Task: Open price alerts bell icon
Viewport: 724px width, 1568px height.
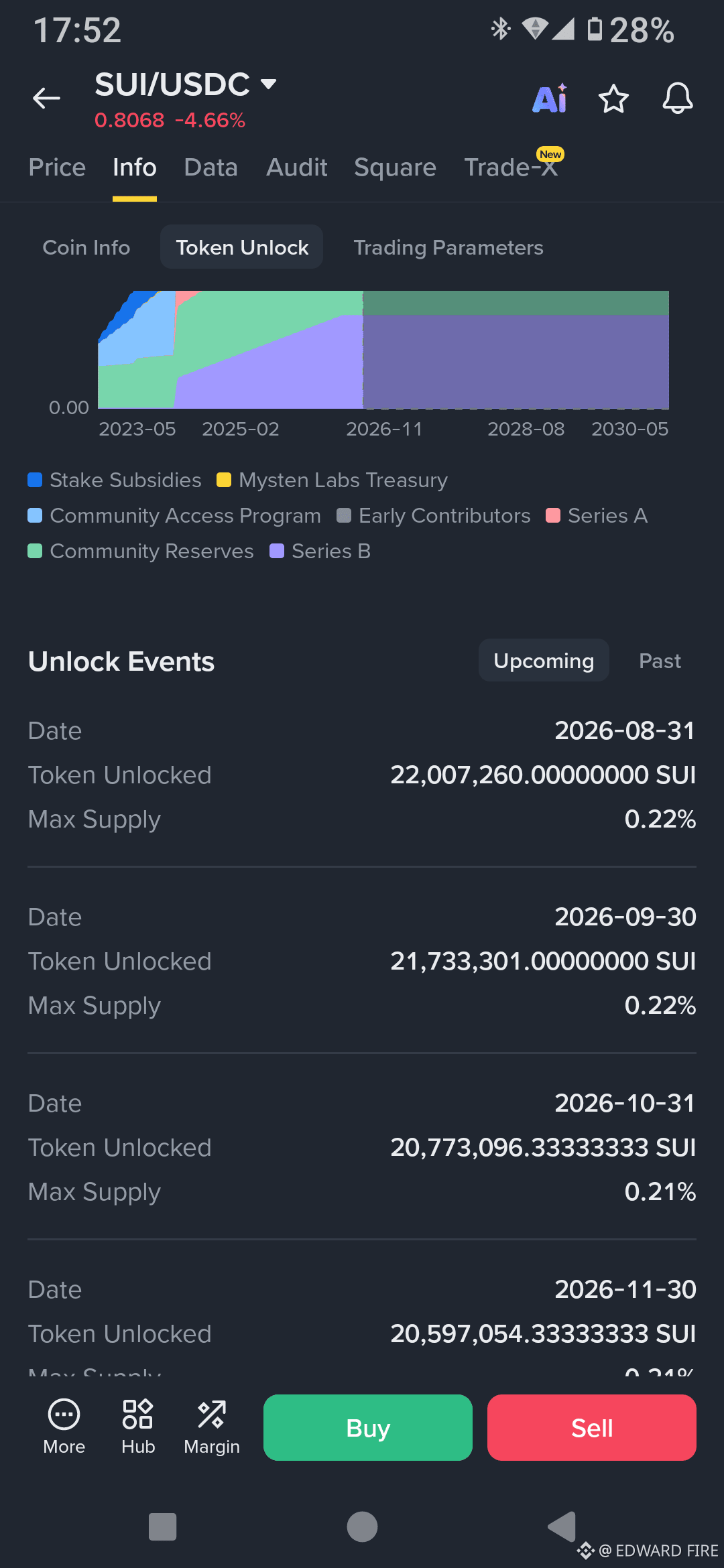Action: click(678, 99)
